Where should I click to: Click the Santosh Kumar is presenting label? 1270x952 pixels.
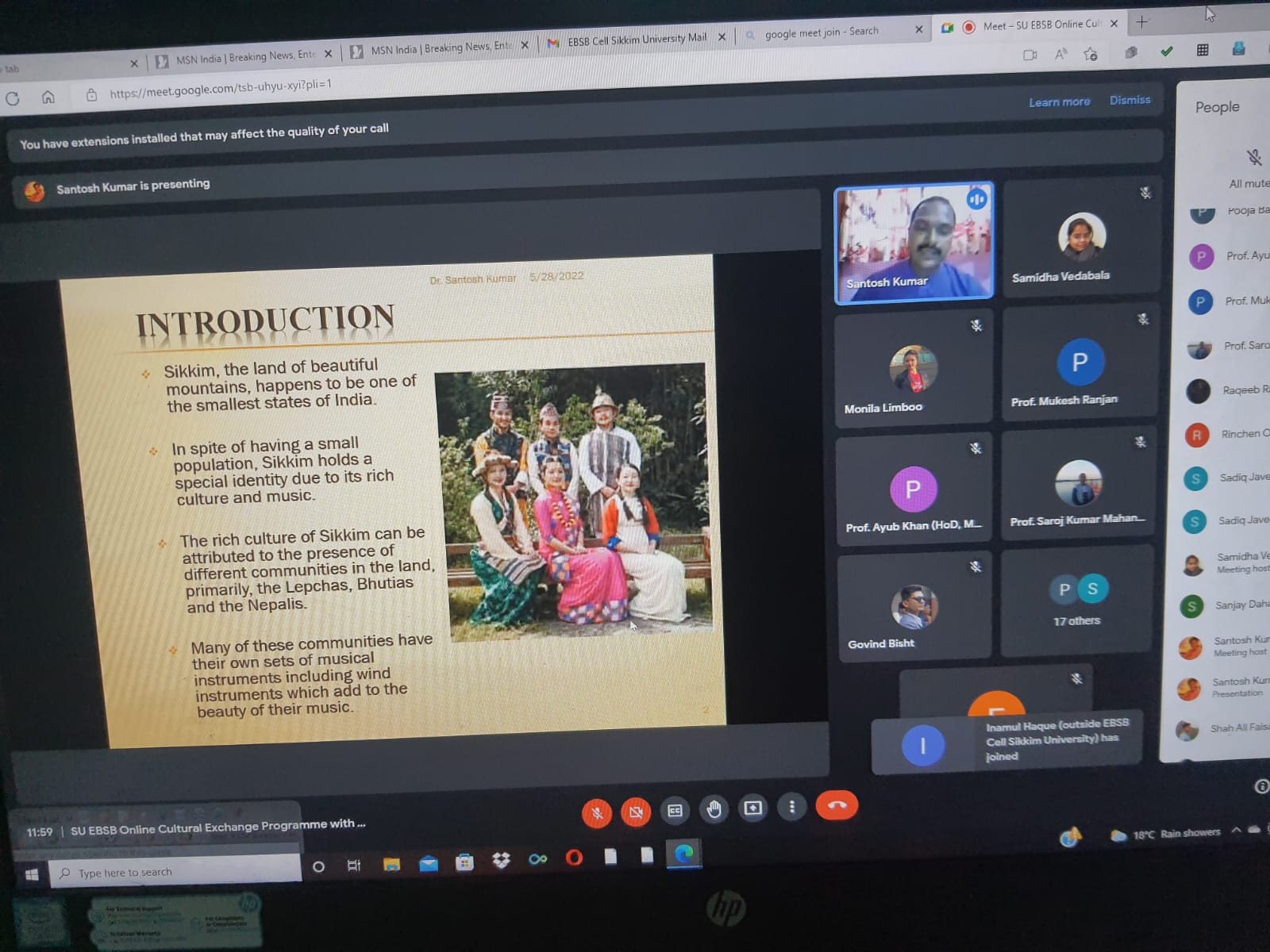click(x=133, y=186)
